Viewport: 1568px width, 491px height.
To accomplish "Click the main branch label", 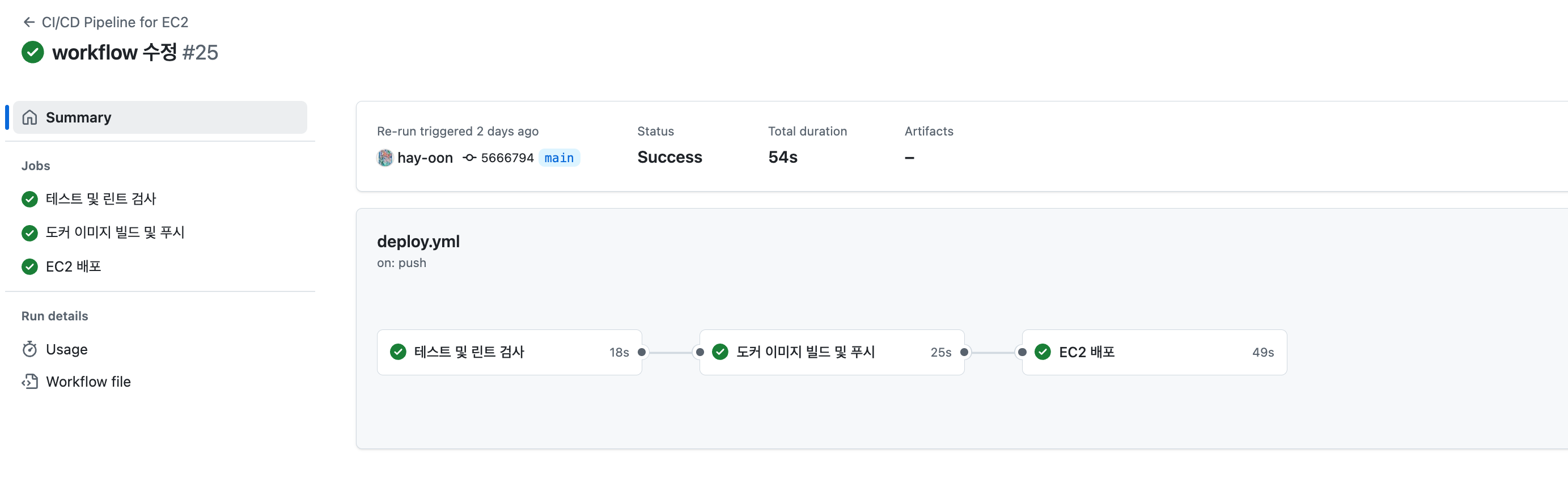I will tap(559, 158).
